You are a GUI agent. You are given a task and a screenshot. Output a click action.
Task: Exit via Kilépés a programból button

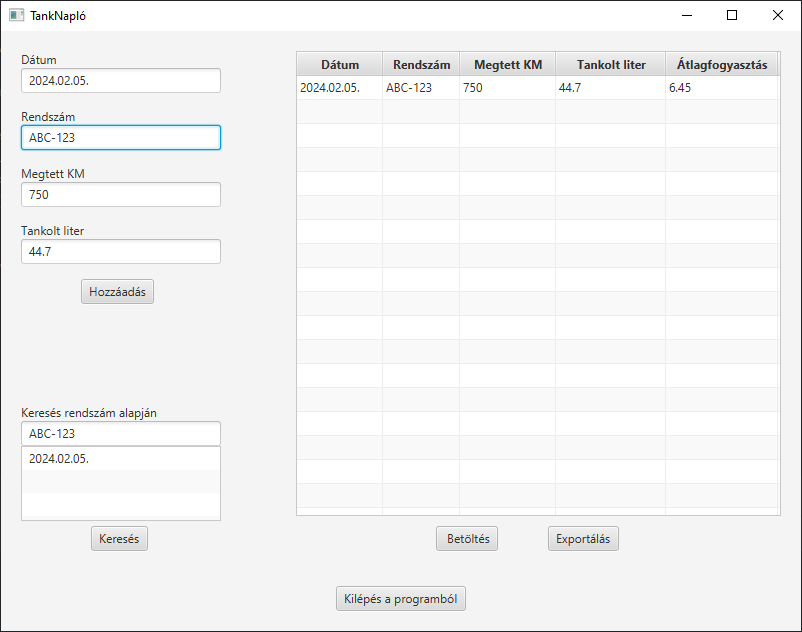click(401, 599)
